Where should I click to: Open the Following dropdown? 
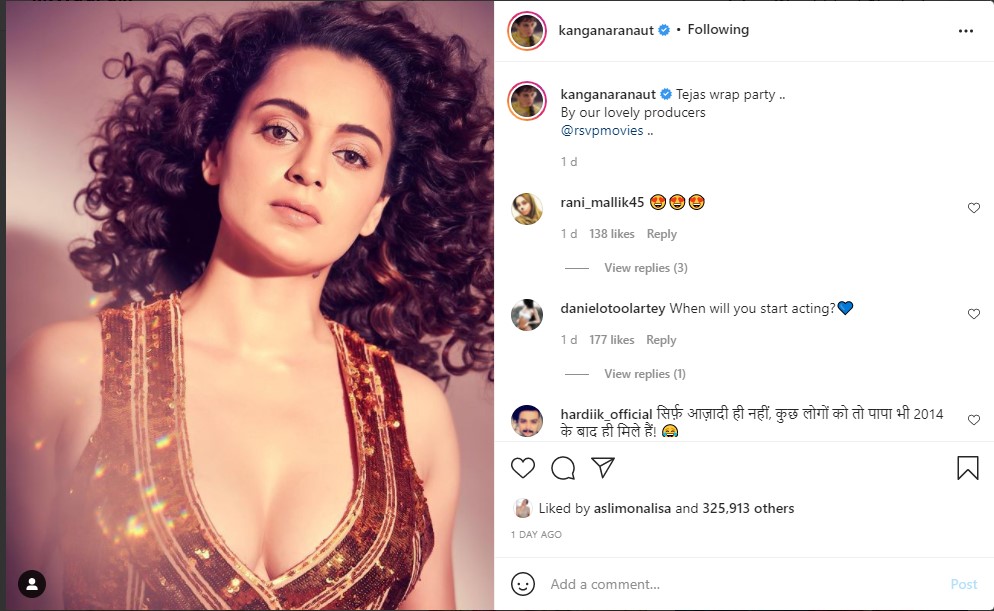click(718, 29)
